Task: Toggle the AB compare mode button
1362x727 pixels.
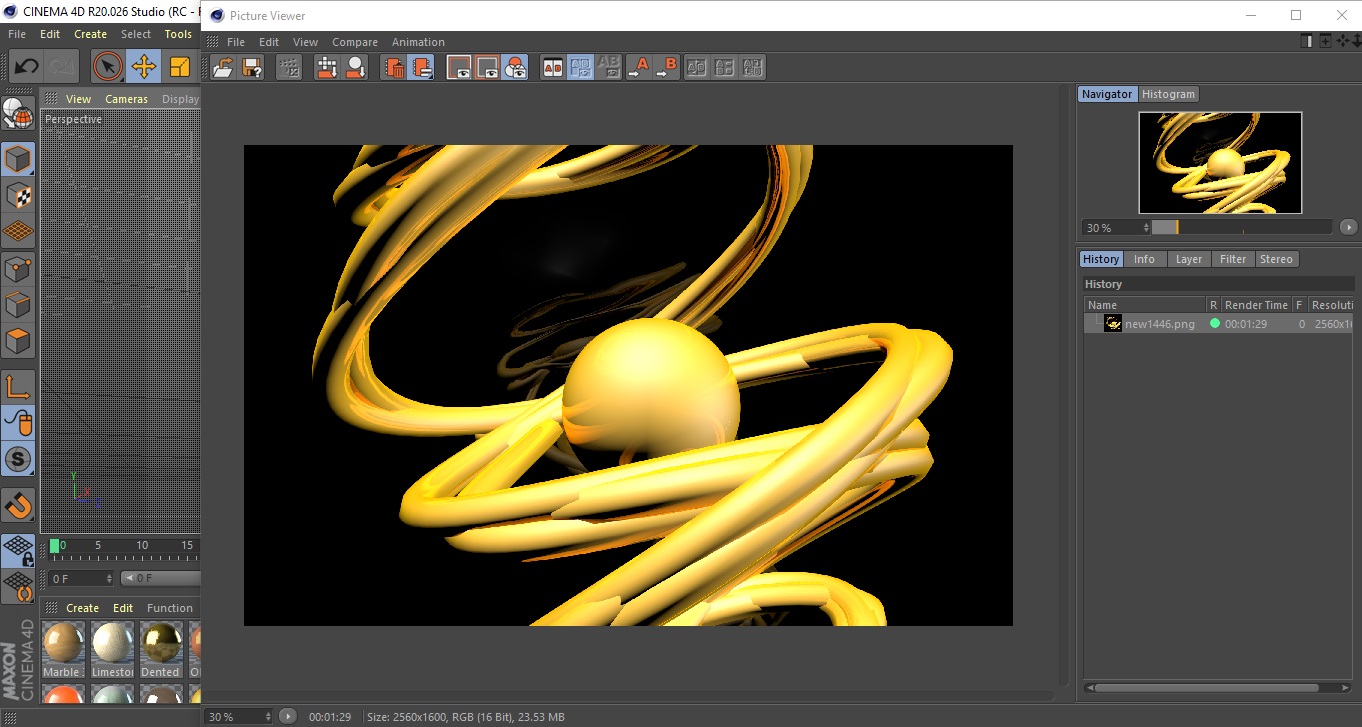Action: (x=552, y=68)
